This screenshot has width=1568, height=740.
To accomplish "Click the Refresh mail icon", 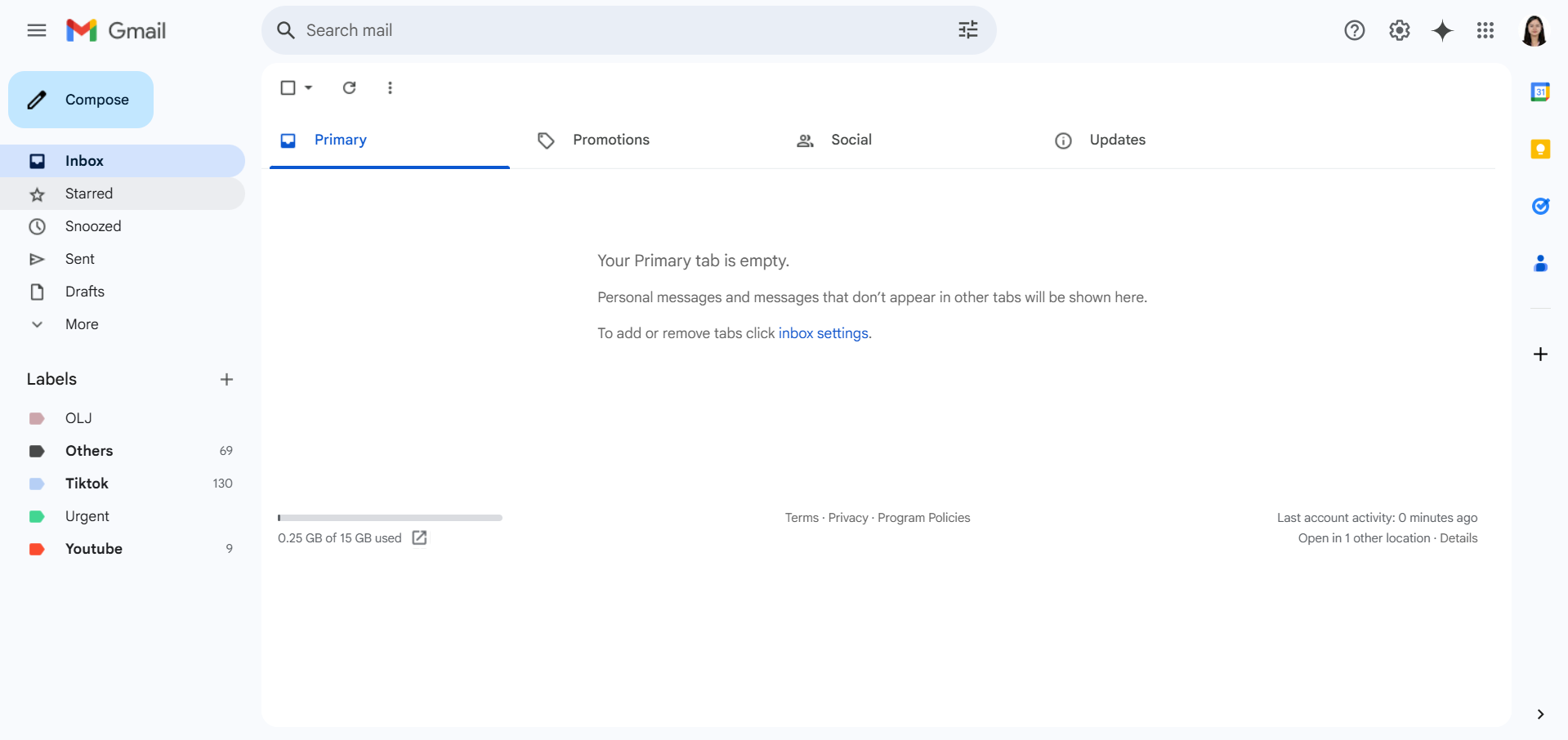I will pyautogui.click(x=349, y=87).
